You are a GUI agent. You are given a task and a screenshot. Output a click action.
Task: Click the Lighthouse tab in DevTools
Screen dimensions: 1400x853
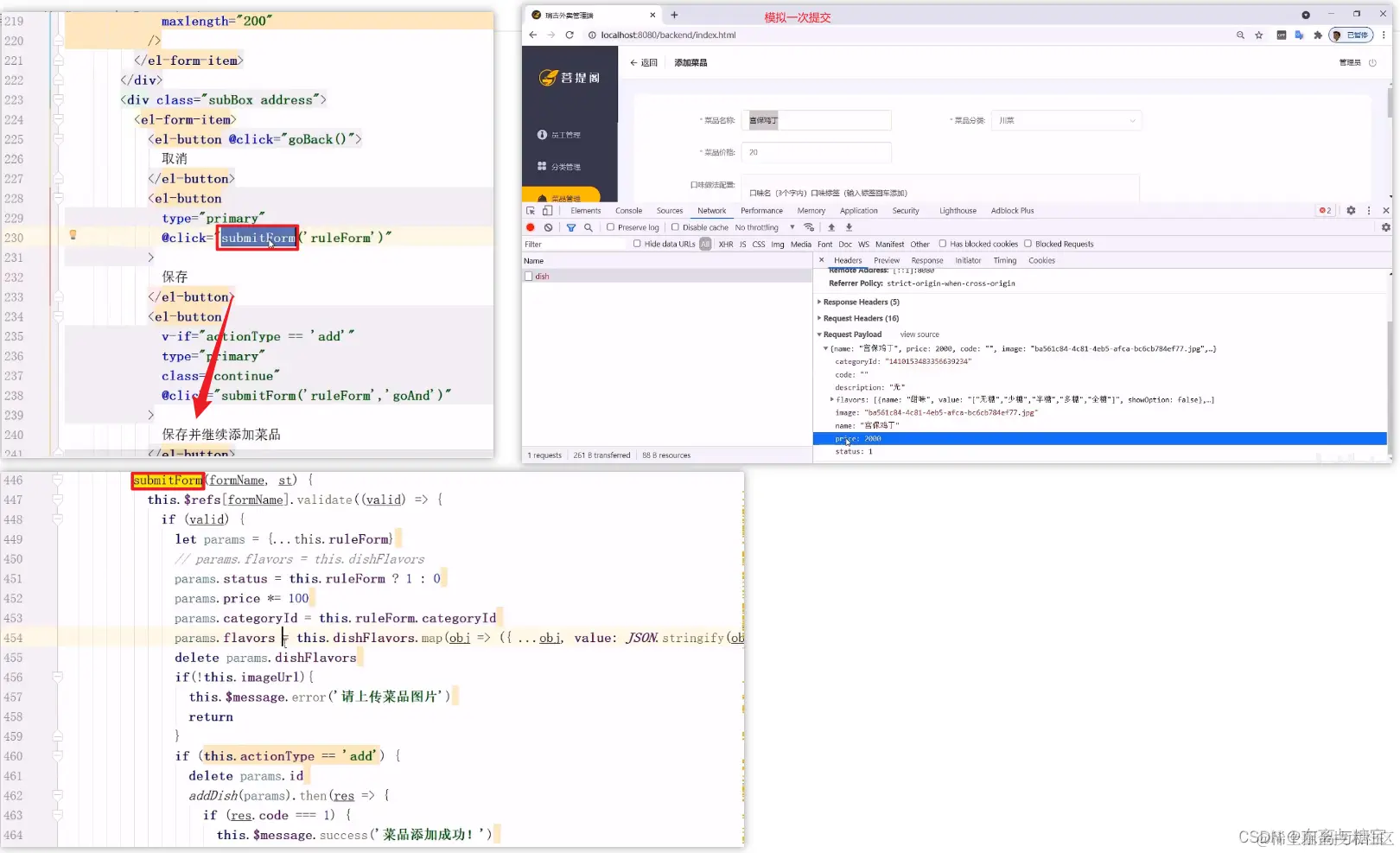958,211
